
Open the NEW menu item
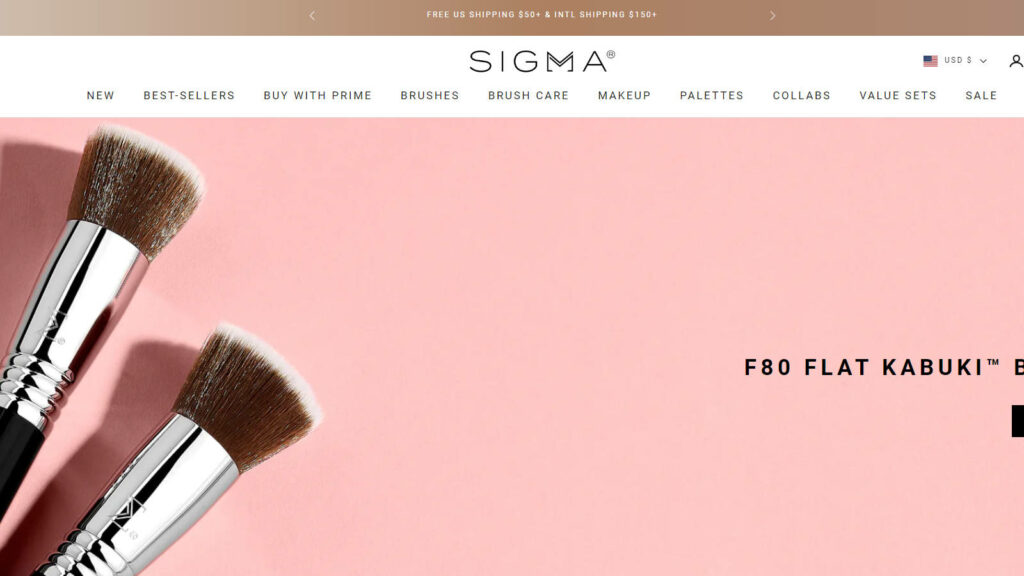101,95
